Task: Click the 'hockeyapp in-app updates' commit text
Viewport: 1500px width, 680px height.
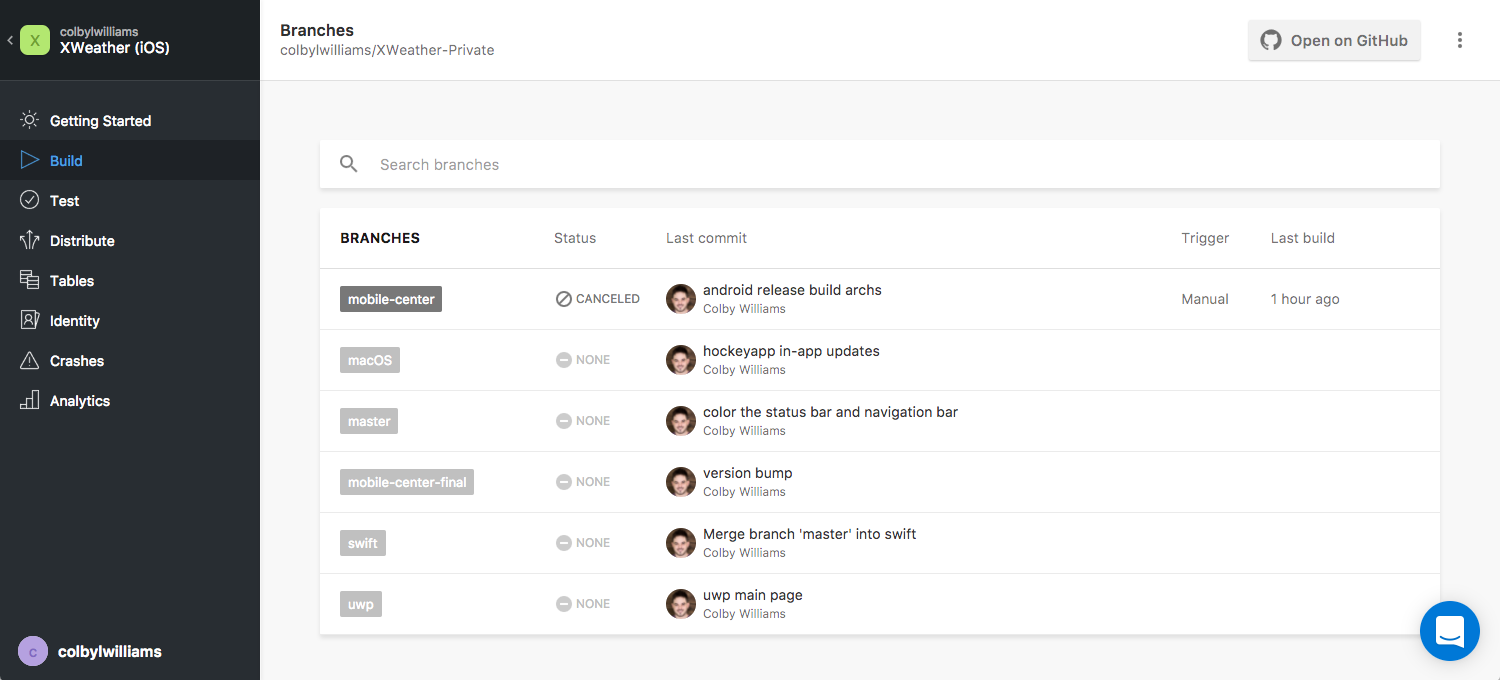Action: coord(791,351)
